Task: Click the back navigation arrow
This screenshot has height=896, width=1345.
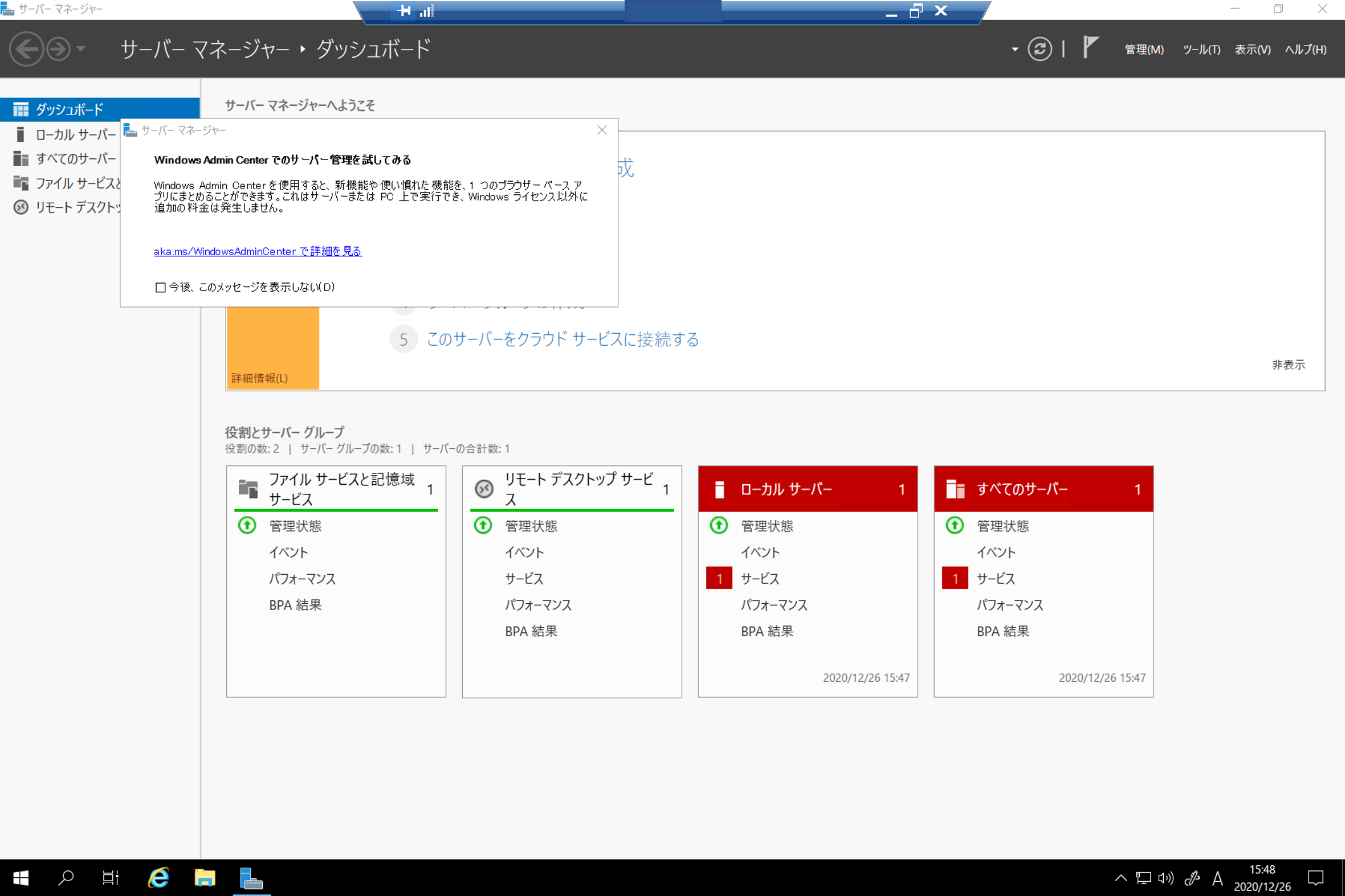Action: (x=26, y=49)
